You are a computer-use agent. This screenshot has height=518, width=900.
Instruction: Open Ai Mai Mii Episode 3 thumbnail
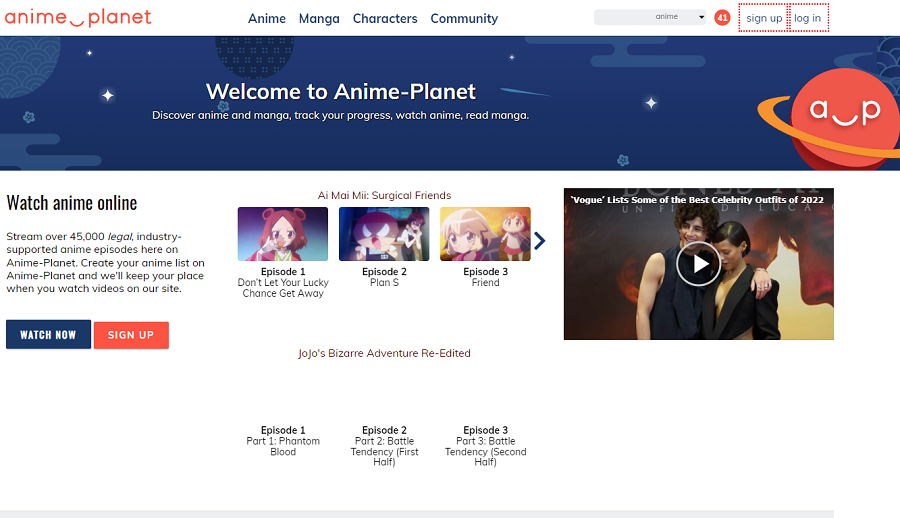point(485,234)
